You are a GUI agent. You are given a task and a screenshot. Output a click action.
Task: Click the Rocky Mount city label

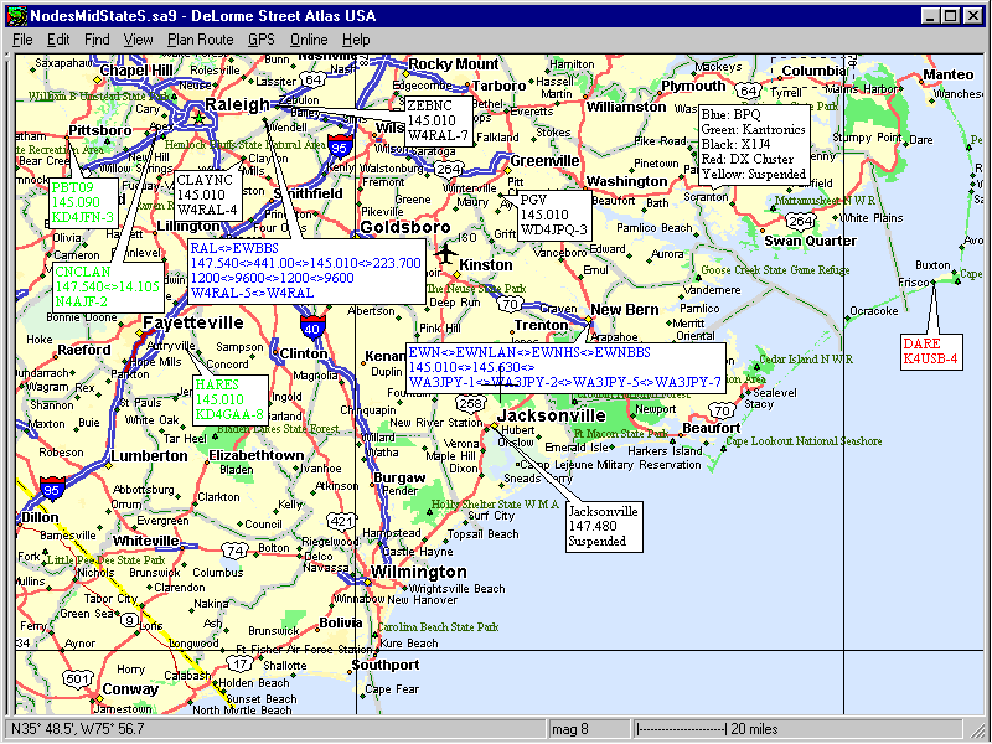pyautogui.click(x=453, y=64)
